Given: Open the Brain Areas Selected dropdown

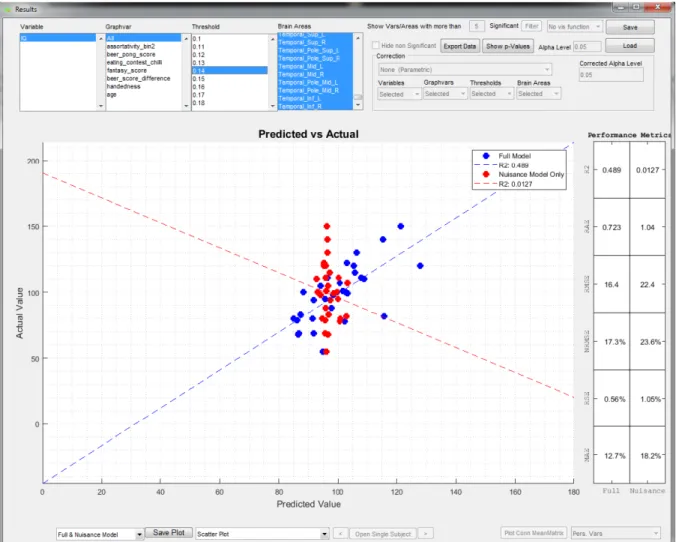Looking at the screenshot, I should tap(538, 94).
